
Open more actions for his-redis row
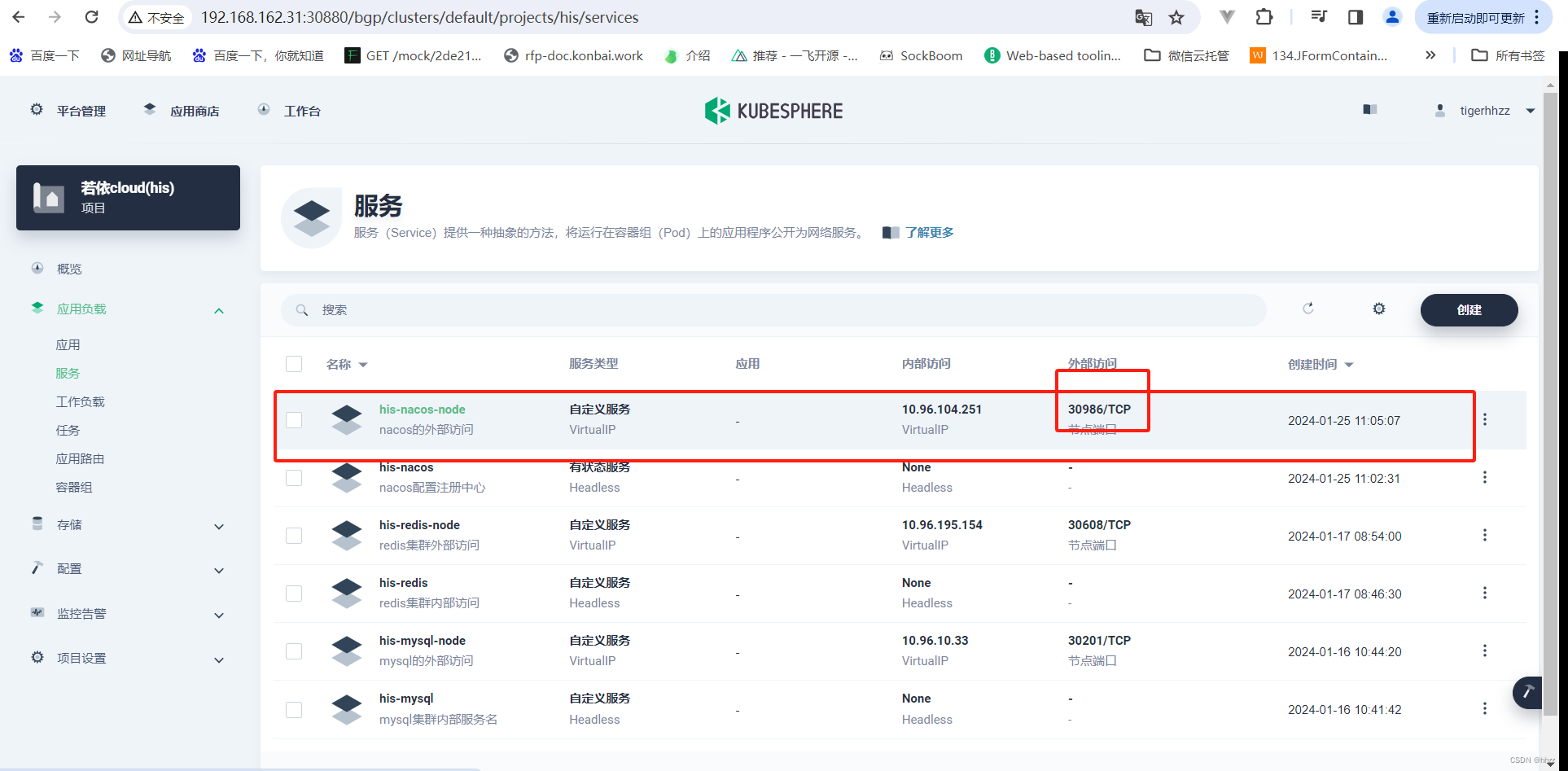(1485, 593)
